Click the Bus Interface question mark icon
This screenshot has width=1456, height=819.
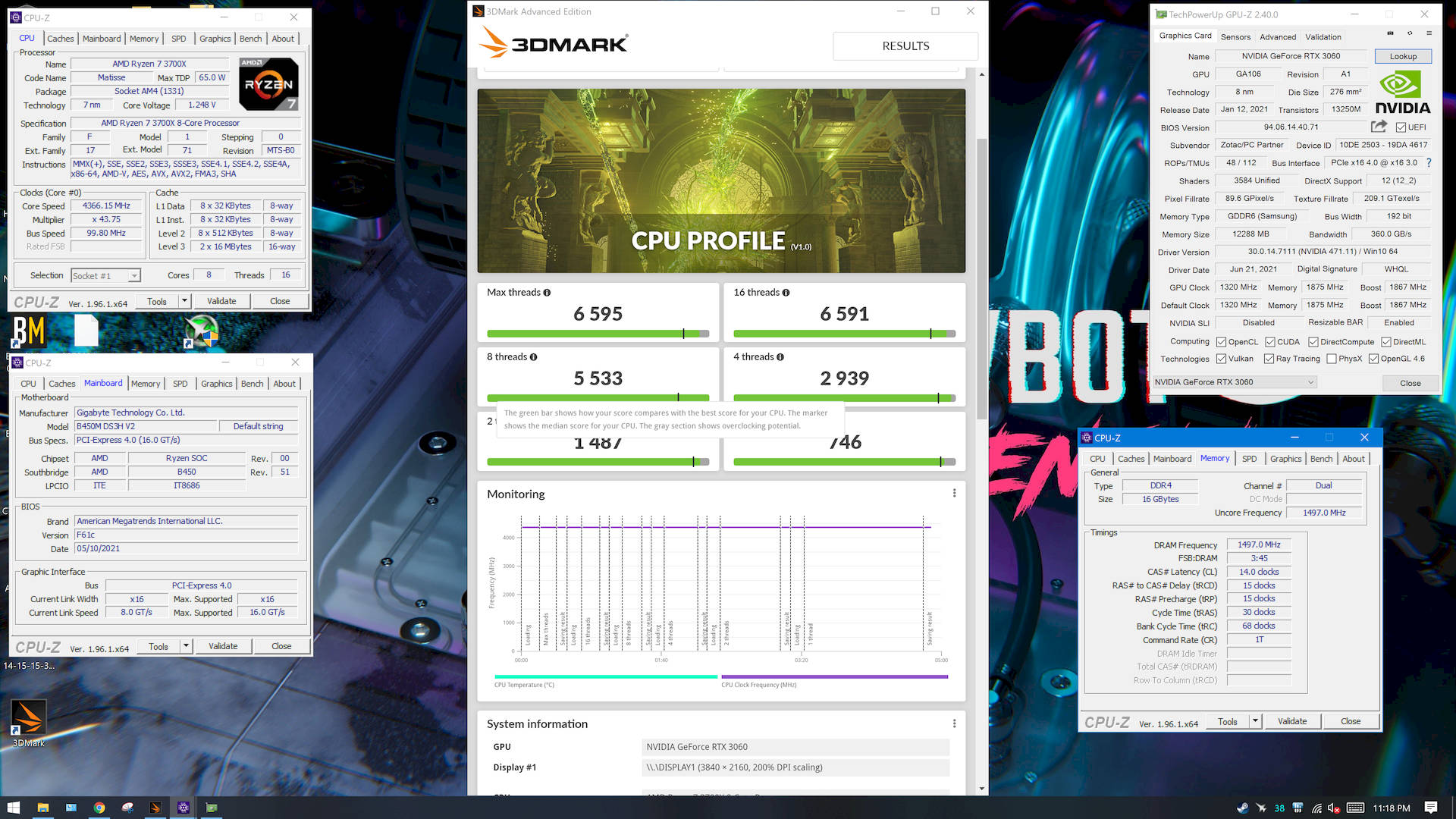tap(1429, 162)
